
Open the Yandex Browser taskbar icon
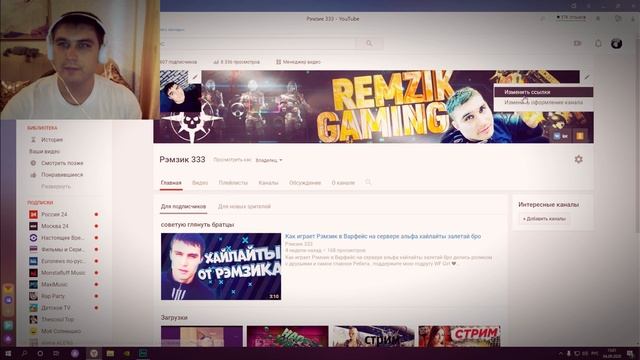coord(93,353)
